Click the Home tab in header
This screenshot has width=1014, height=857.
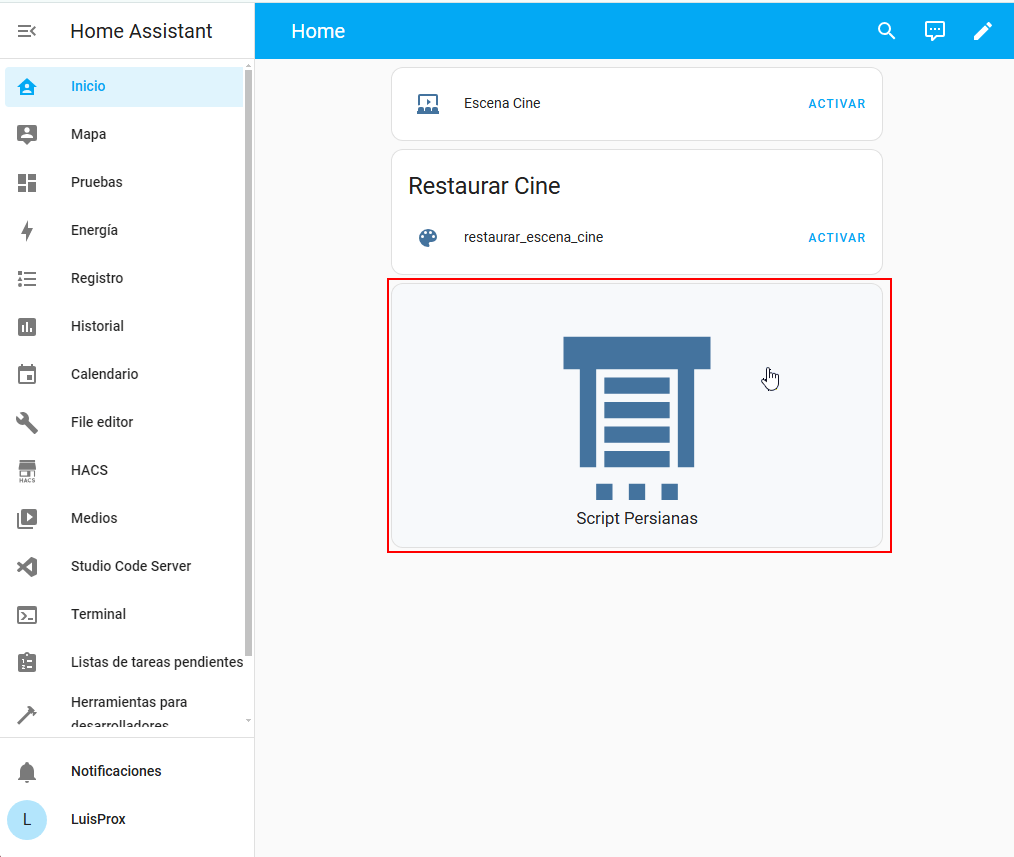click(318, 31)
